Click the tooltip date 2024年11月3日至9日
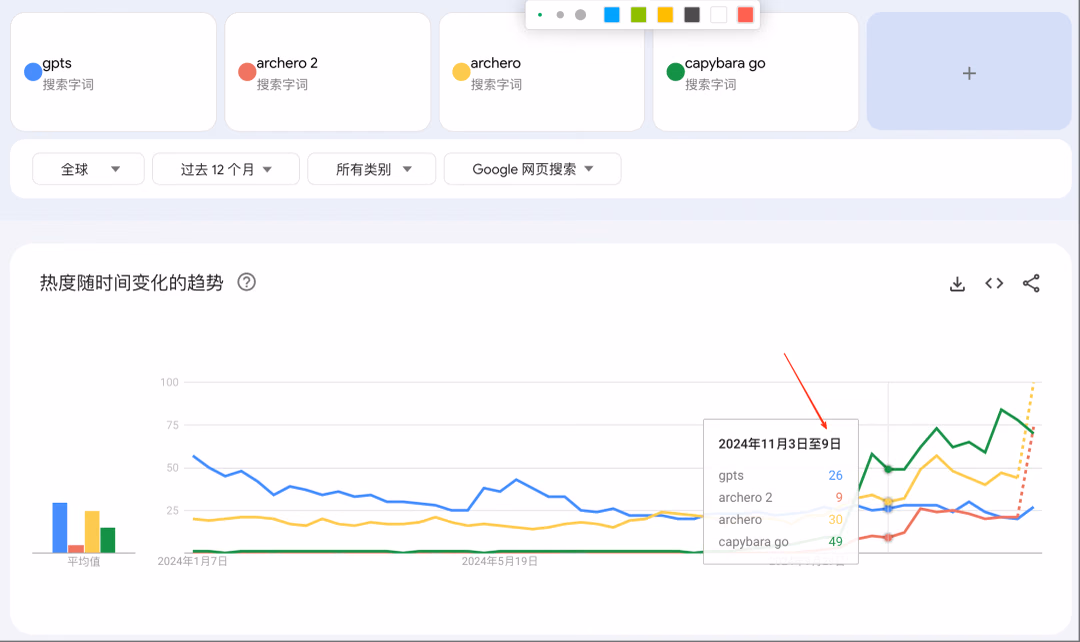Screen dimensions: 1080x642 coord(780,444)
